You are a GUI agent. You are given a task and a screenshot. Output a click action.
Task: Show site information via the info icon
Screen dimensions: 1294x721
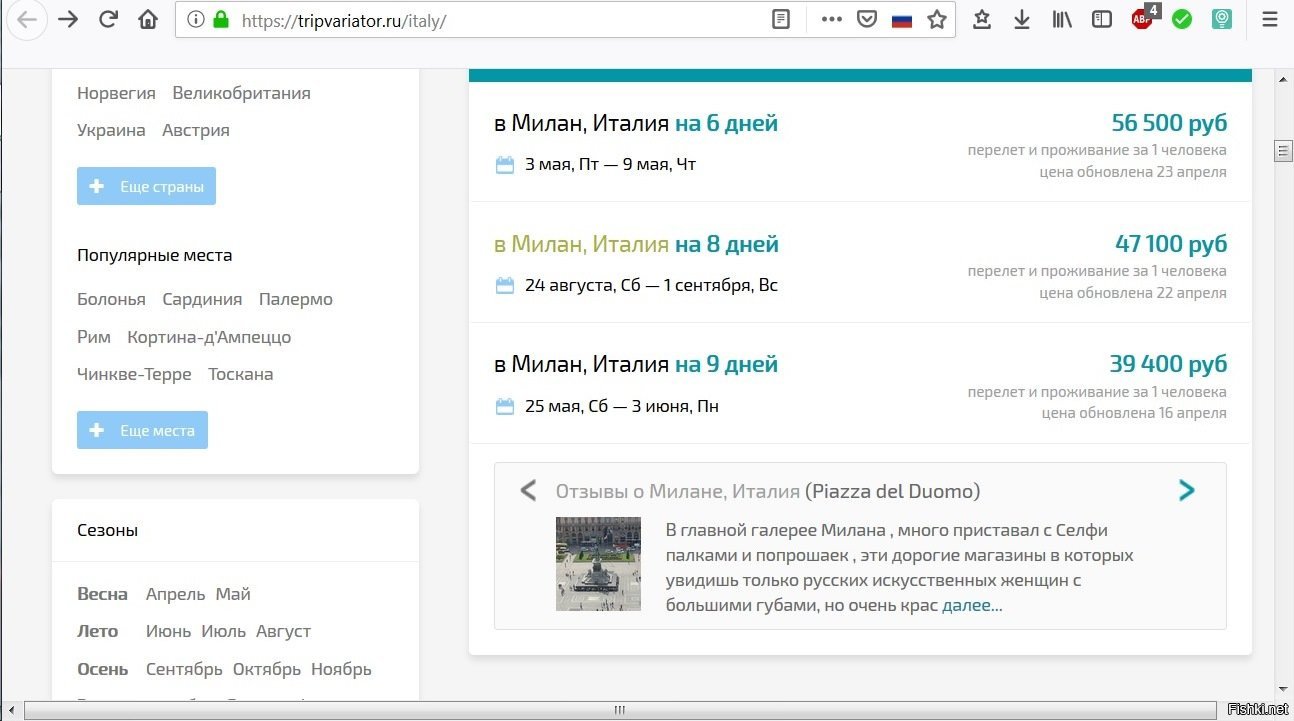click(196, 20)
